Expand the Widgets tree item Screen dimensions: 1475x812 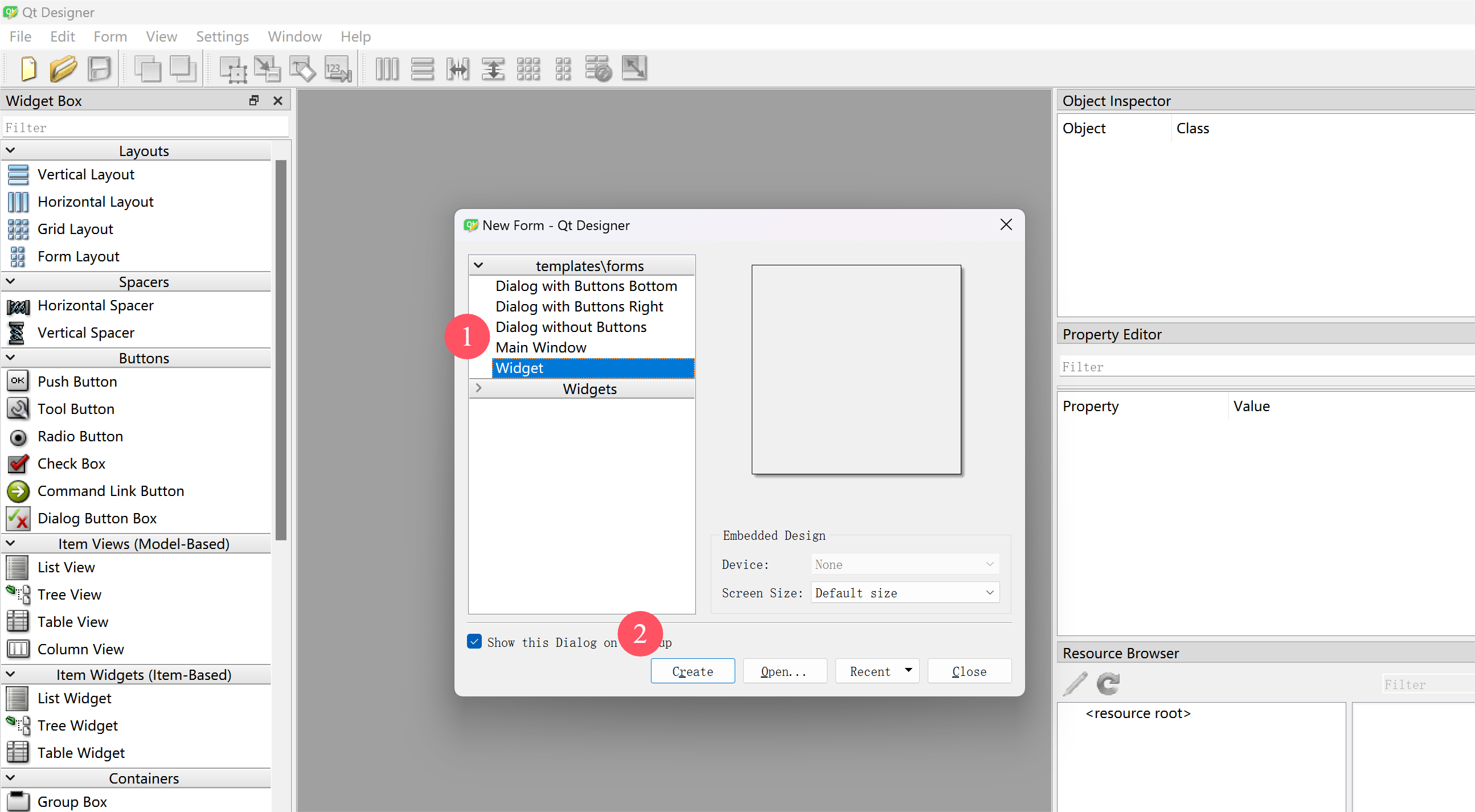click(478, 388)
